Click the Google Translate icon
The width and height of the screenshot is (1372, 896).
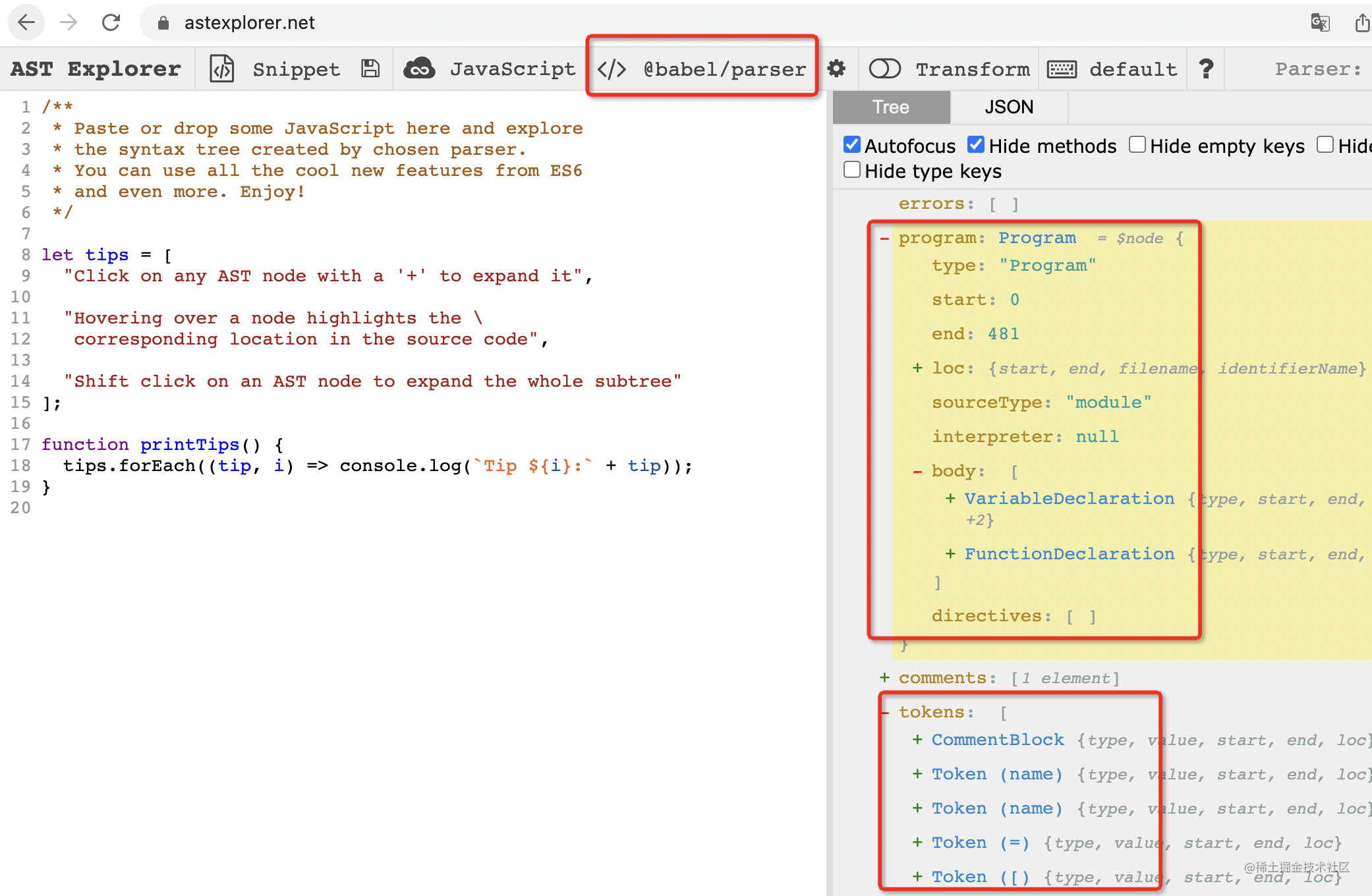coord(1320,22)
